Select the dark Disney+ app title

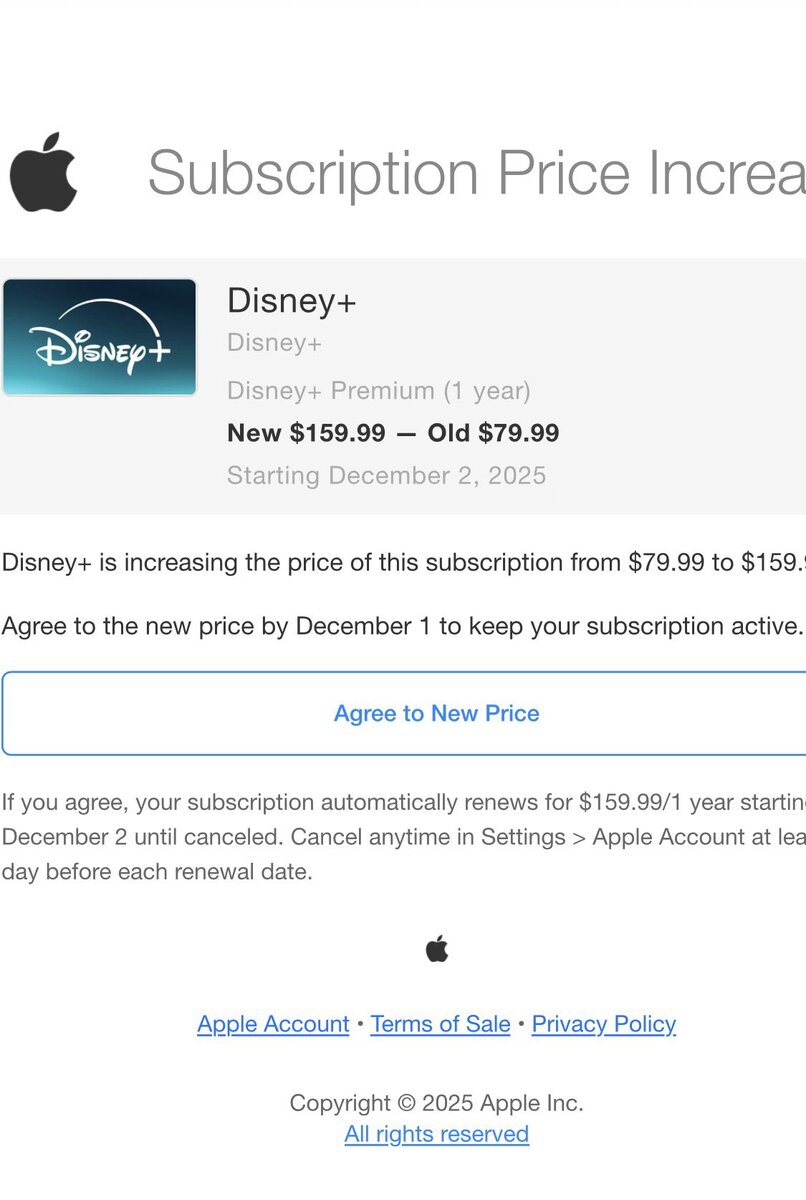pos(292,300)
